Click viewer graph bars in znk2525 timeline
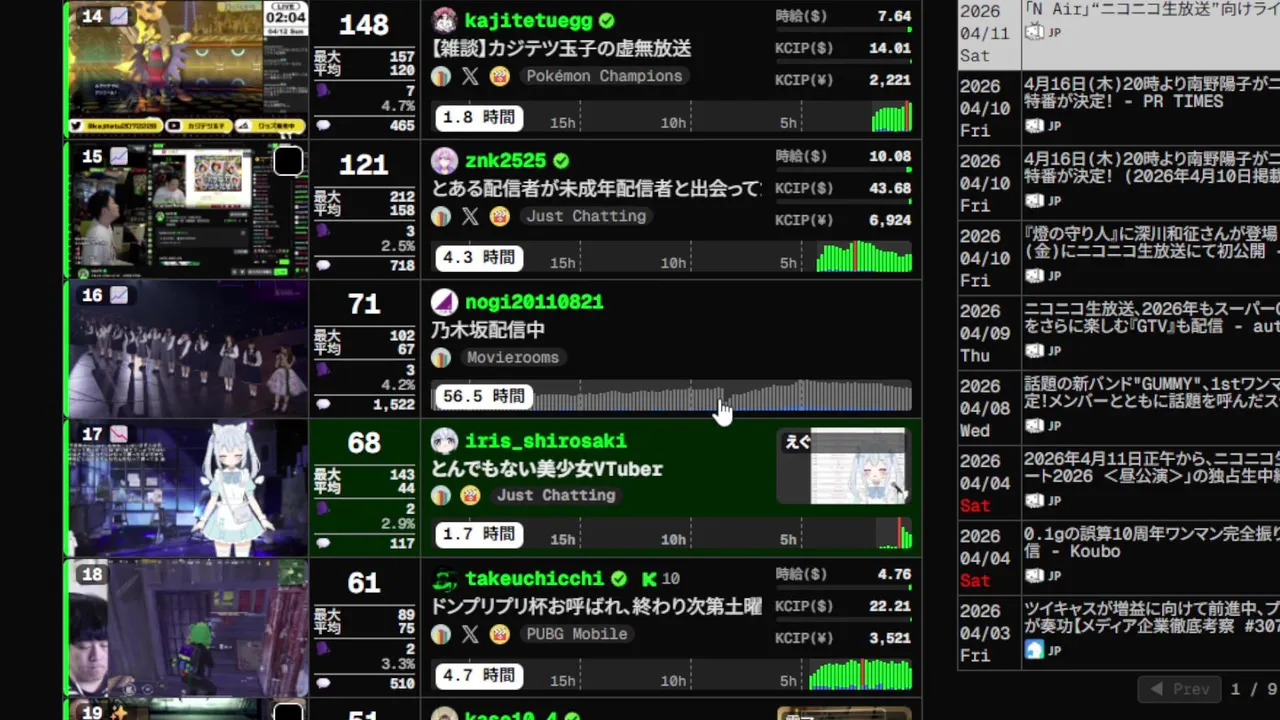The width and height of the screenshot is (1280, 720). tap(864, 257)
